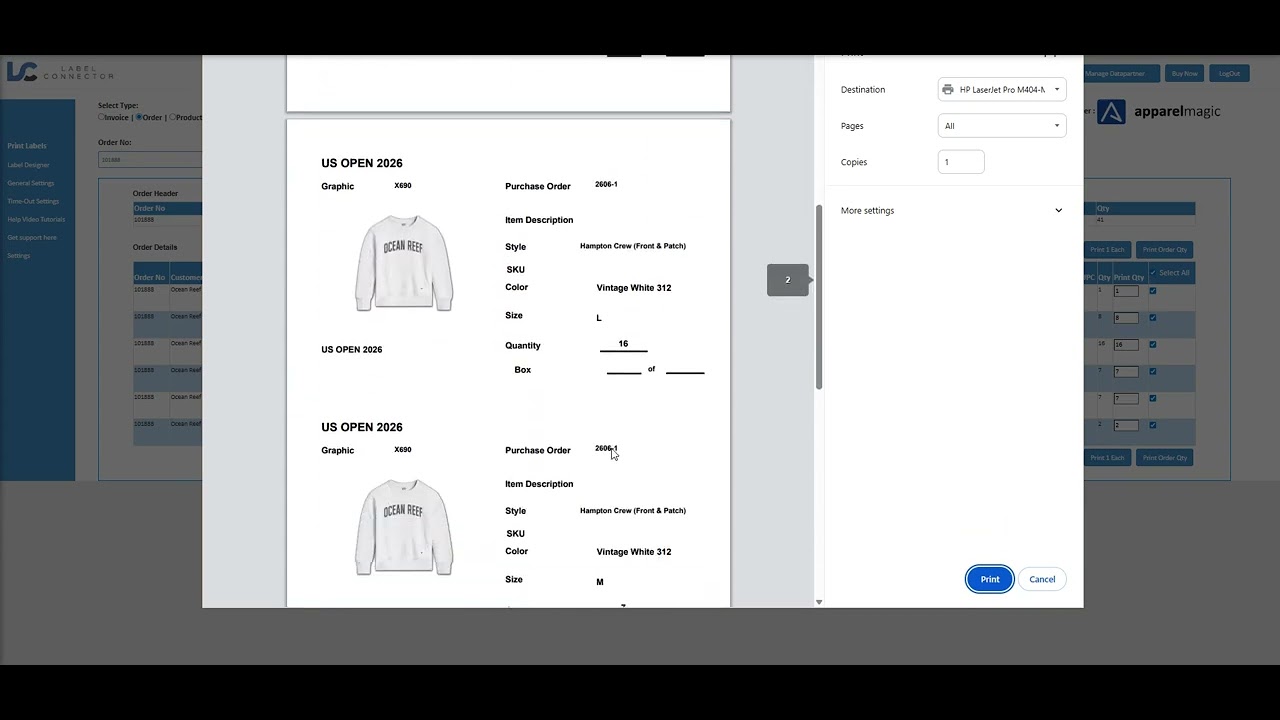Screen dimensions: 1280x720
Task: Open Help Video Tutorials in sidebar
Action: pos(36,219)
